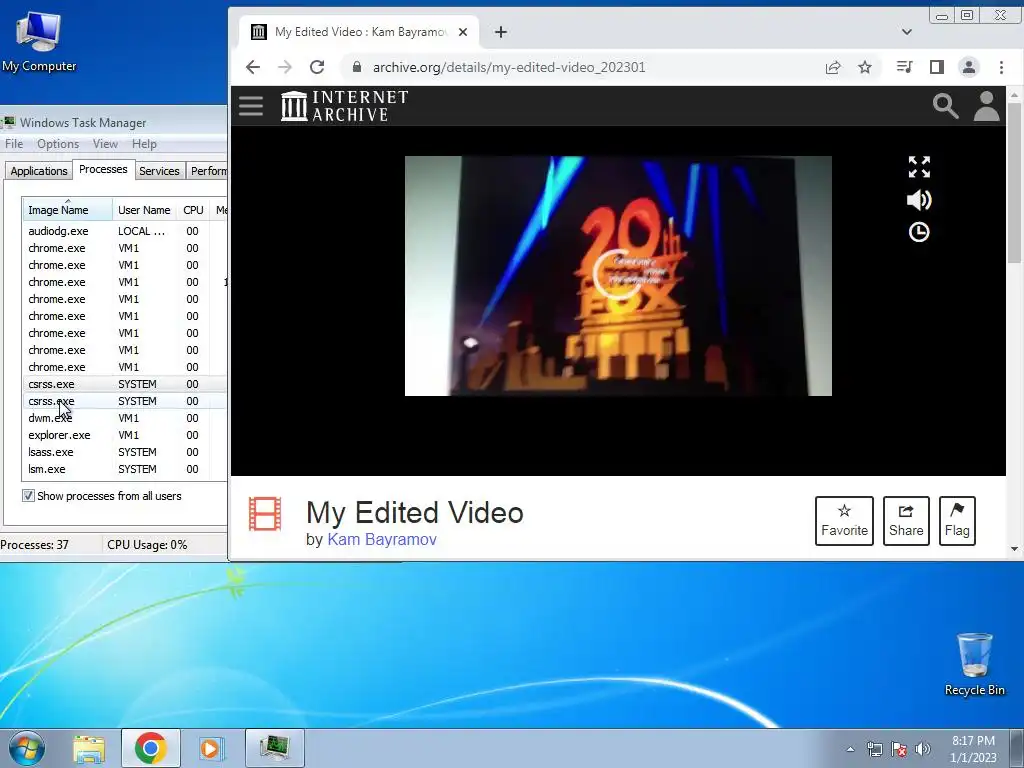
Task: Close the My Edited Video tab
Action: [463, 32]
